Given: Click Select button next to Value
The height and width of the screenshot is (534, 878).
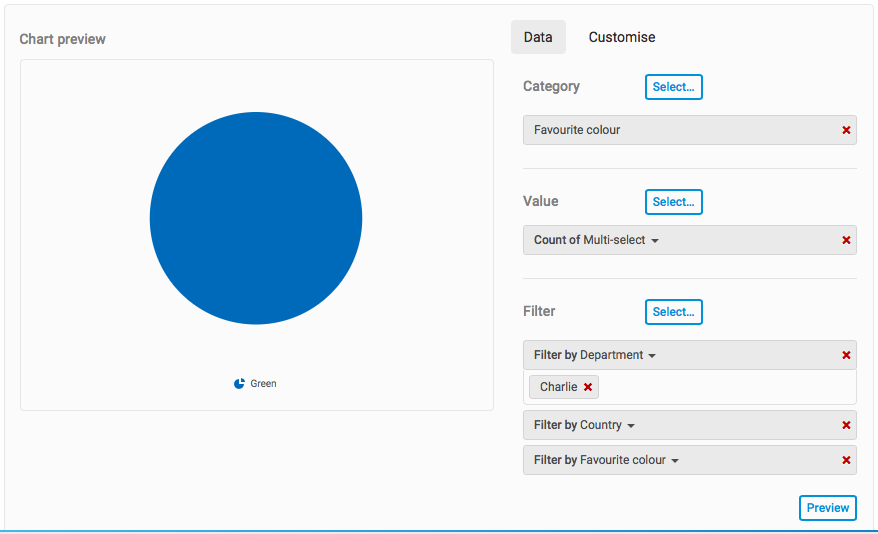Looking at the screenshot, I should coord(673,202).
